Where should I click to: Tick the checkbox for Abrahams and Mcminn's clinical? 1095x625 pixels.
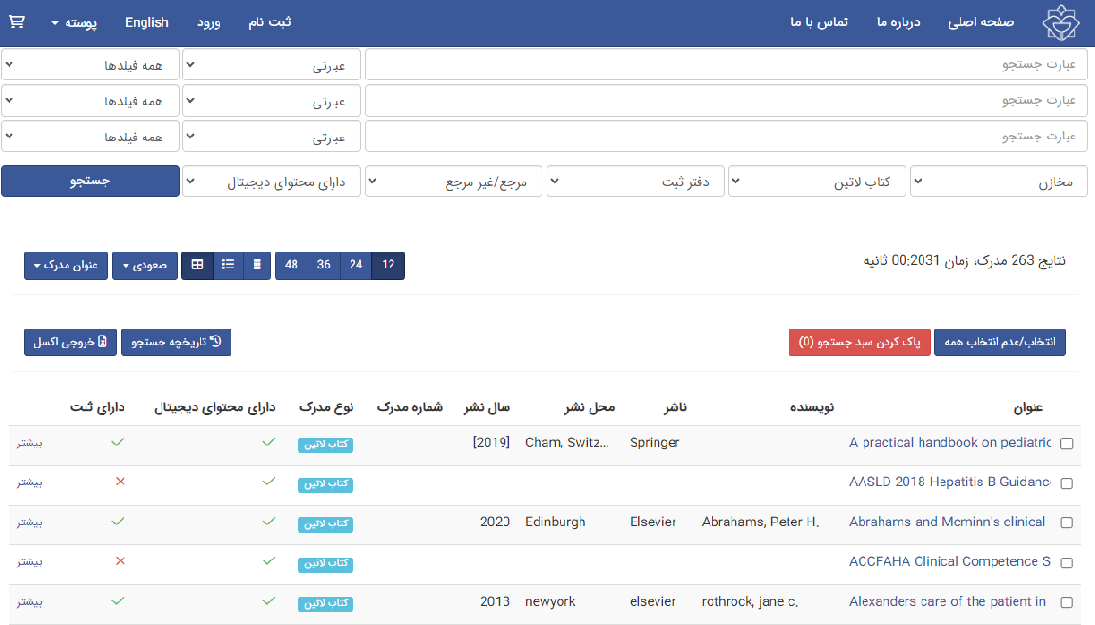(1066, 523)
